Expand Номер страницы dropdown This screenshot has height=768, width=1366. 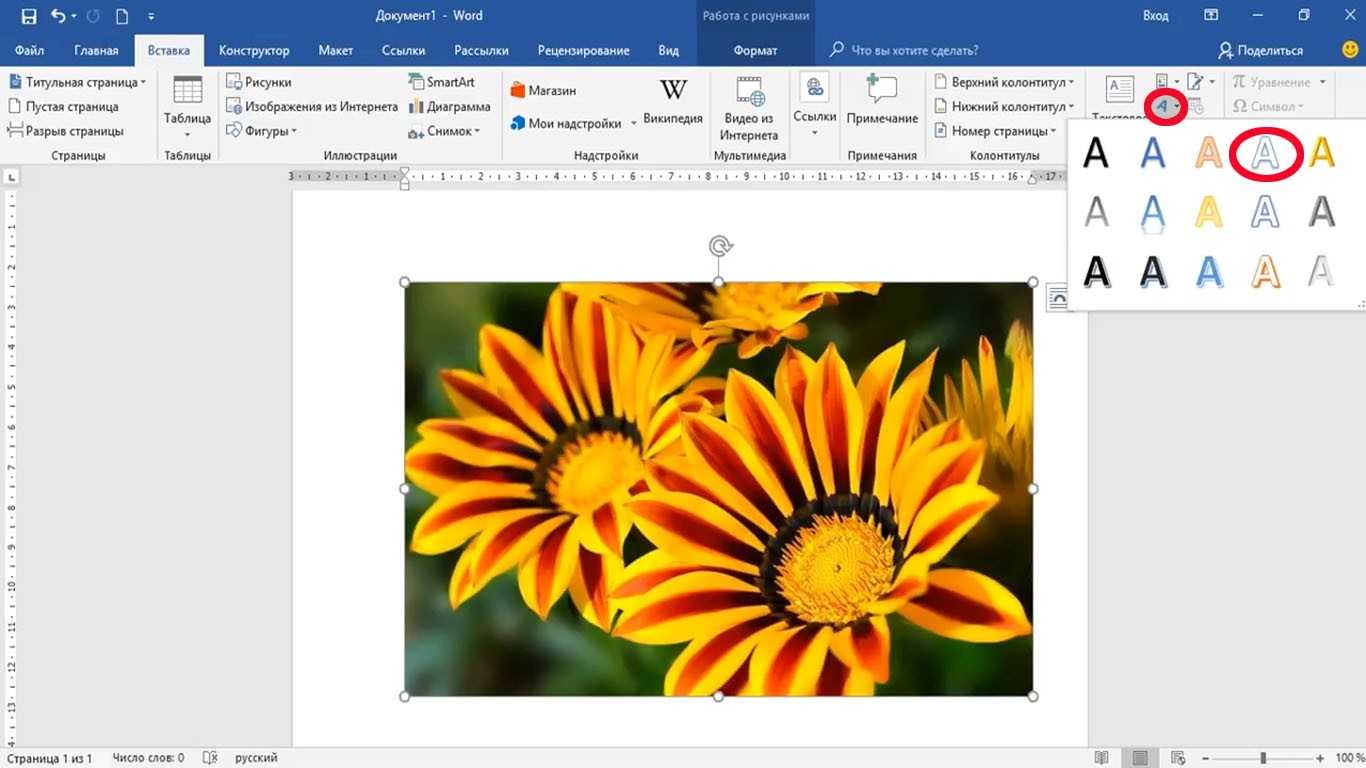(x=996, y=131)
